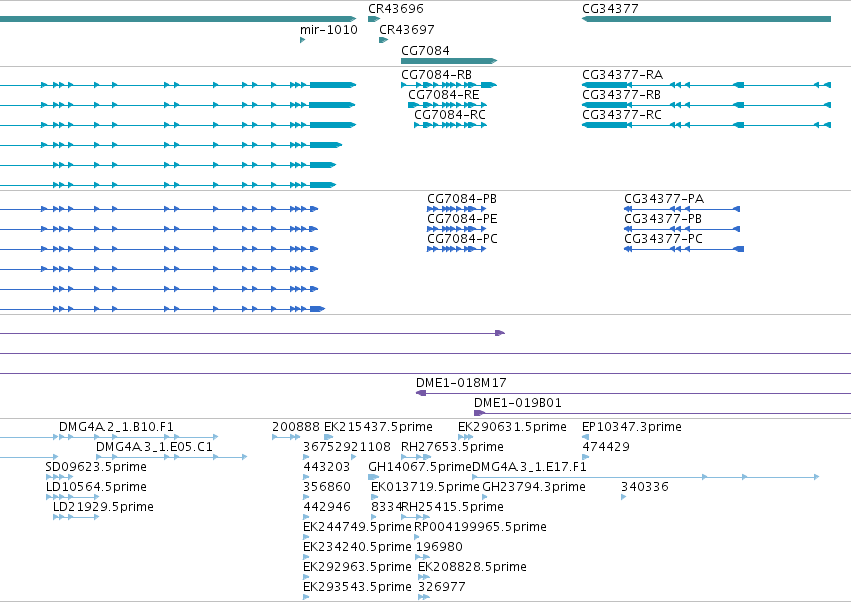Viewport: 851px width, 602px height.
Task: Click protein CG7084-PB label
Action: click(x=462, y=199)
